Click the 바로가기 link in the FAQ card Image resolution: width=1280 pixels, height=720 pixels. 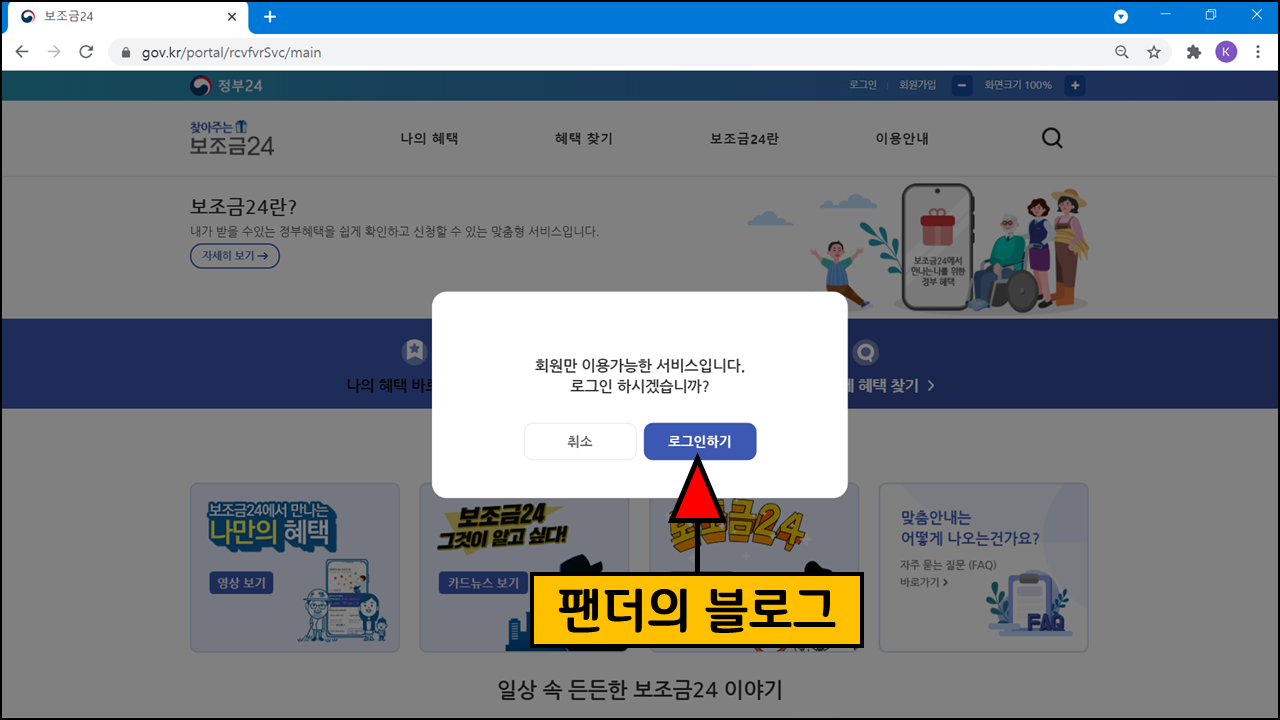(x=924, y=582)
